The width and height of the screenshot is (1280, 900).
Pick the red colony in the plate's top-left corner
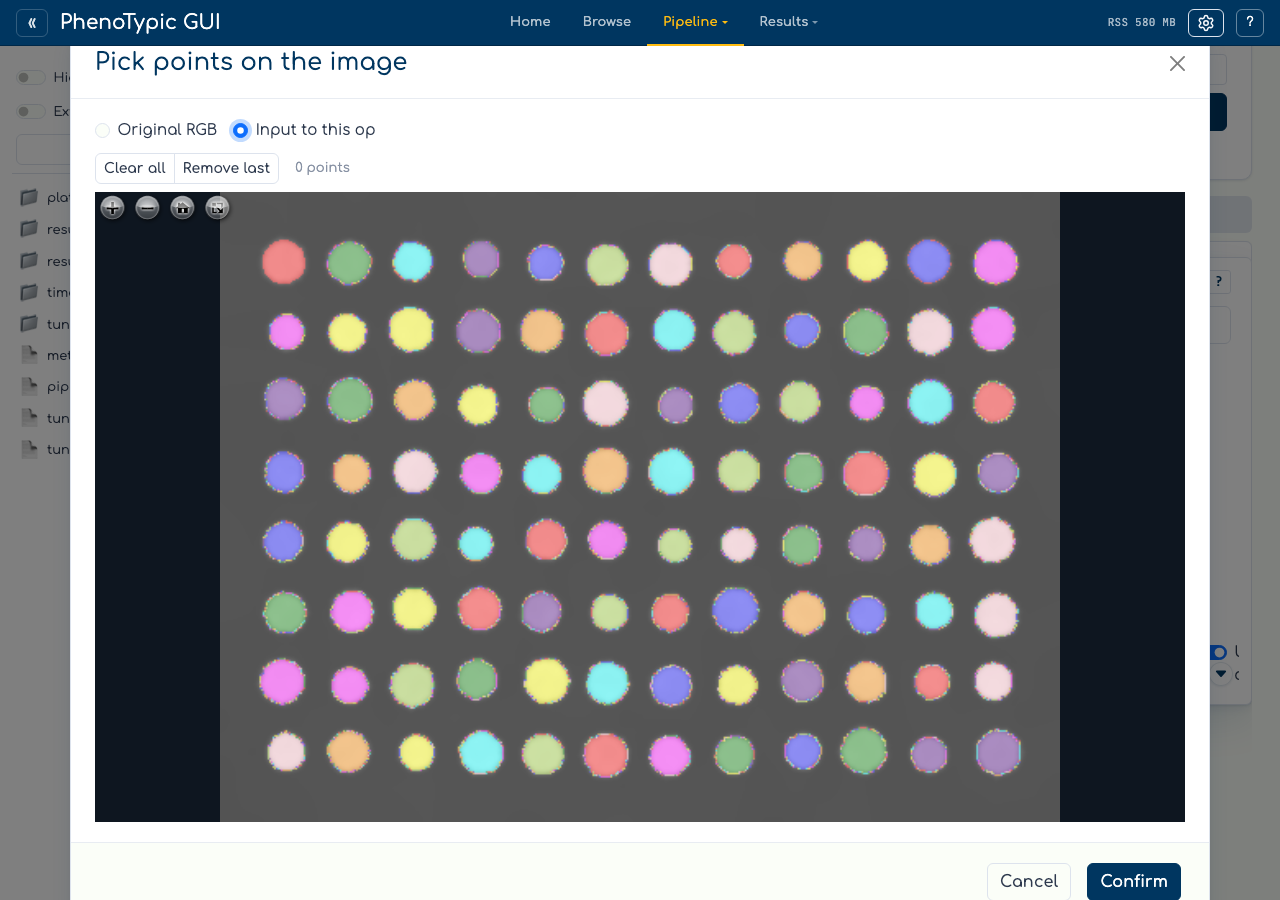(x=284, y=262)
